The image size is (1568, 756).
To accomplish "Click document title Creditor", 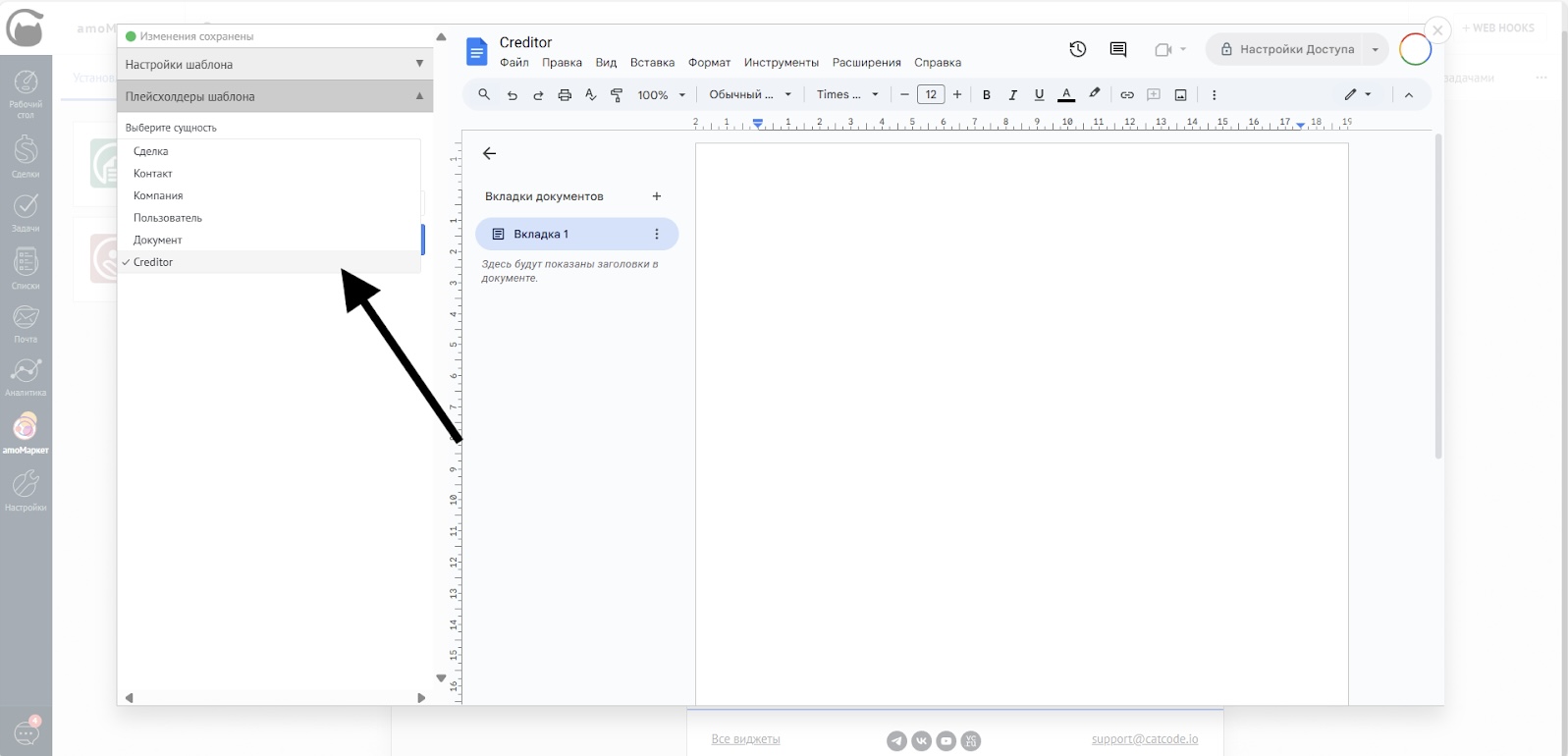I will [525, 42].
